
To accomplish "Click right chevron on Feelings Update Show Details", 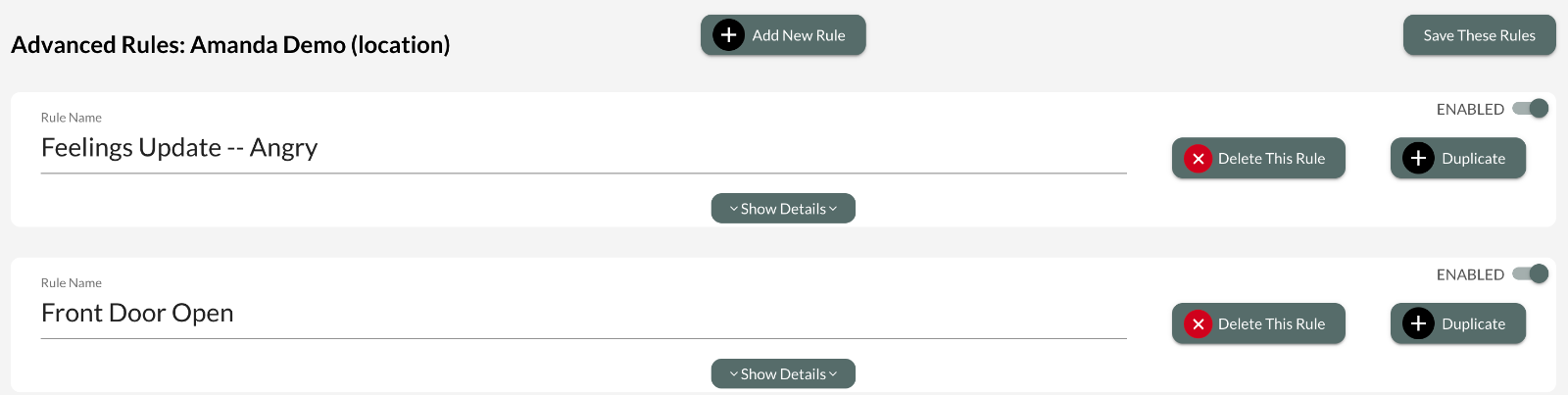I will [x=833, y=209].
